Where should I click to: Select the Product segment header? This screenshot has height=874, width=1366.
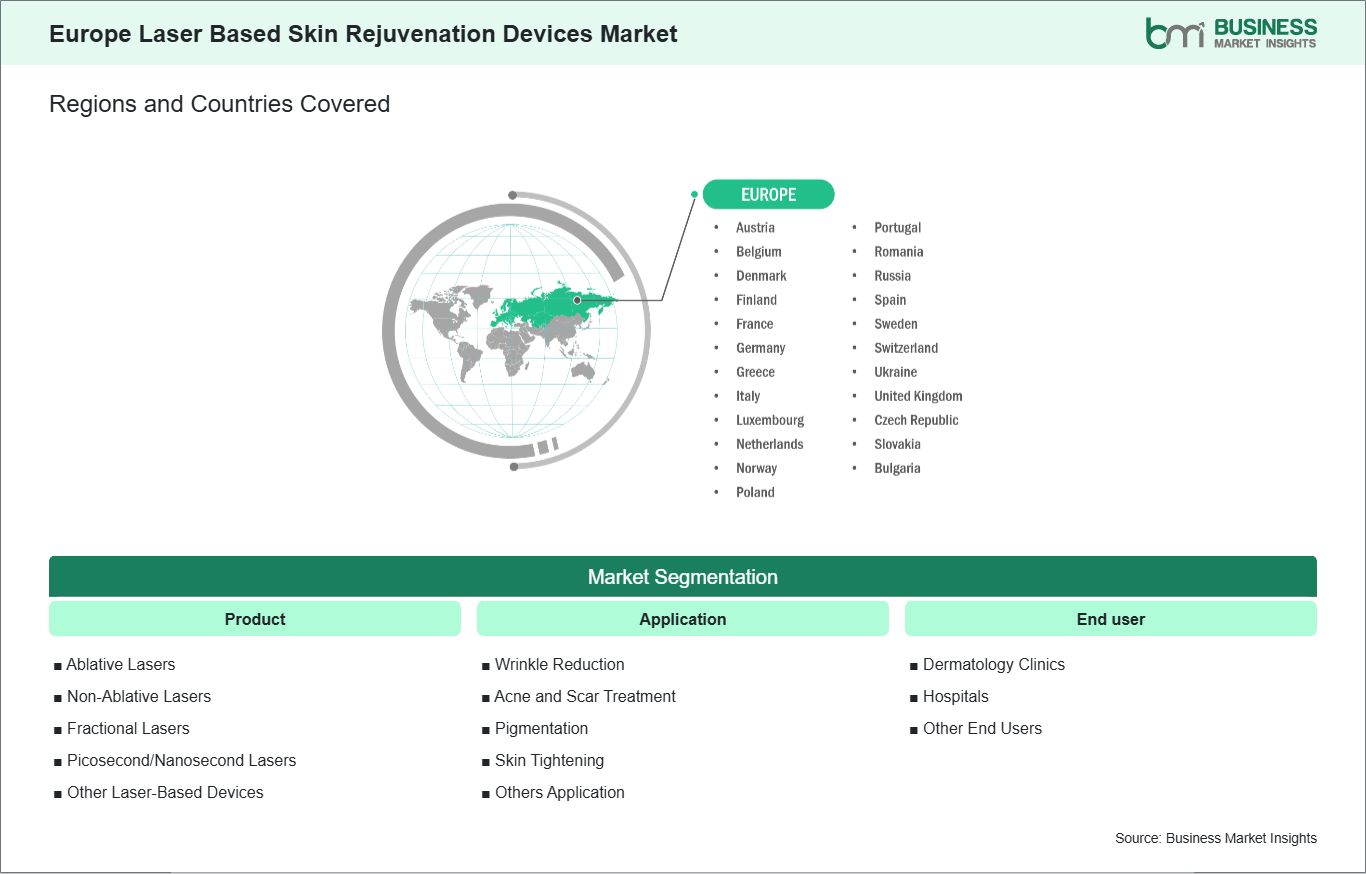tap(255, 619)
